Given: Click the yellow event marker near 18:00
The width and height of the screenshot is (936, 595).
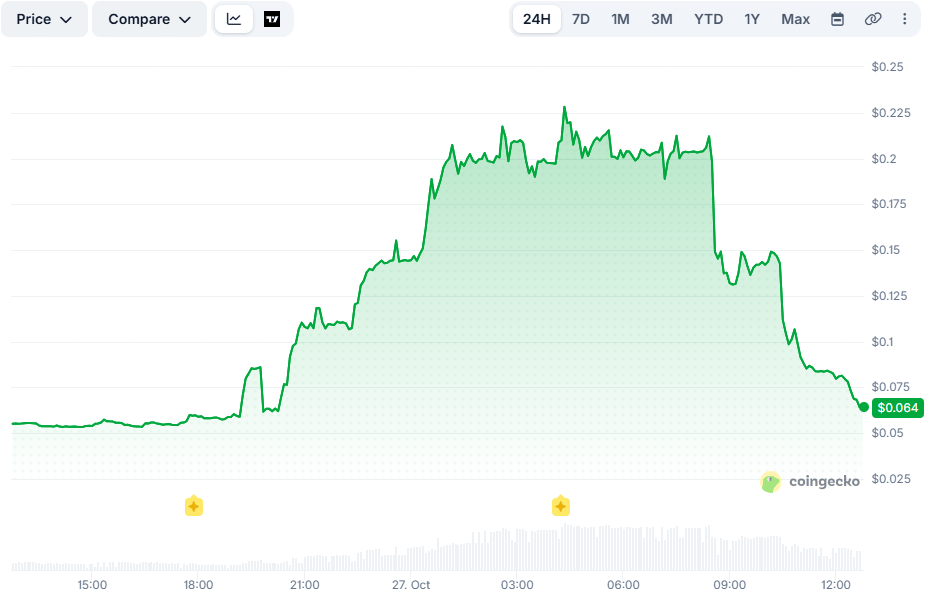Looking at the screenshot, I should [193, 506].
